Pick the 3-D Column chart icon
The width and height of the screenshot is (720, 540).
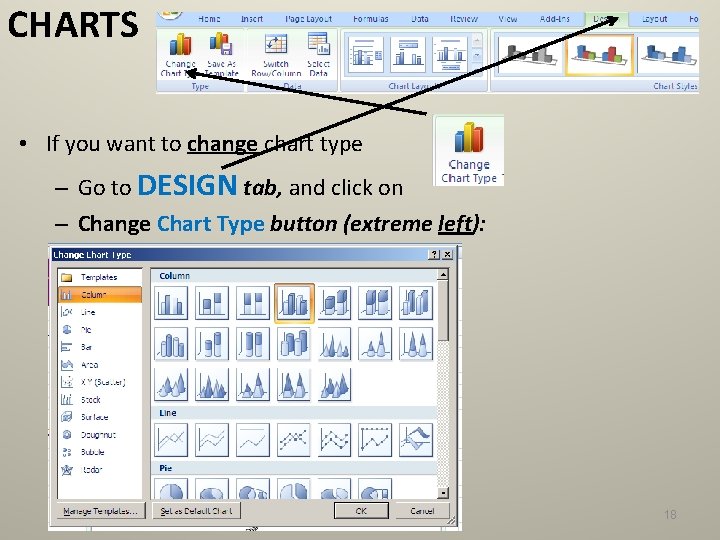[x=416, y=303]
